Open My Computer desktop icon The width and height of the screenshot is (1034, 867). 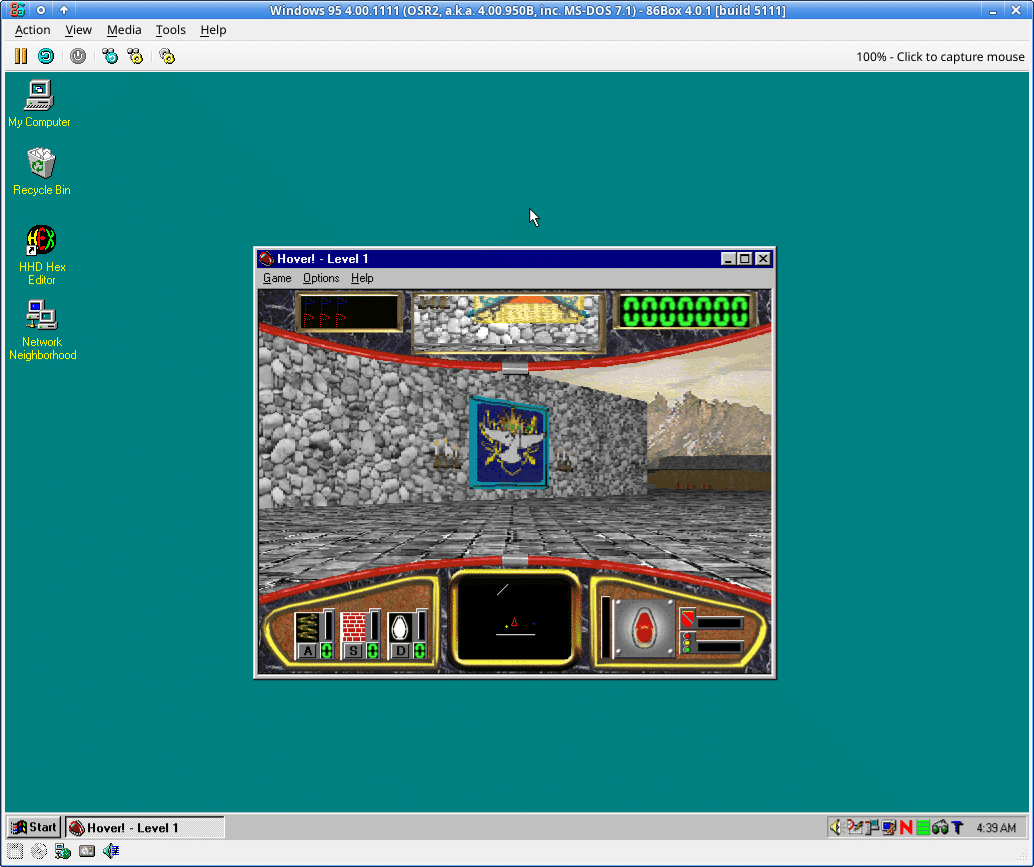39,104
